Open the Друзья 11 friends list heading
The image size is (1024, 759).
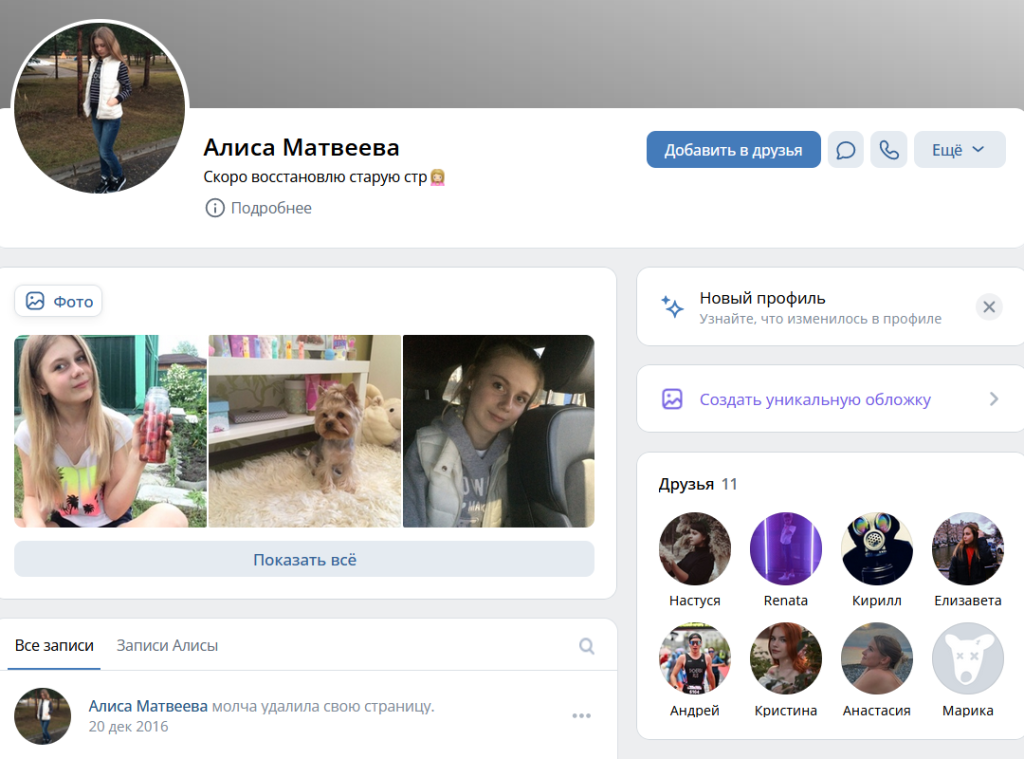click(x=697, y=484)
